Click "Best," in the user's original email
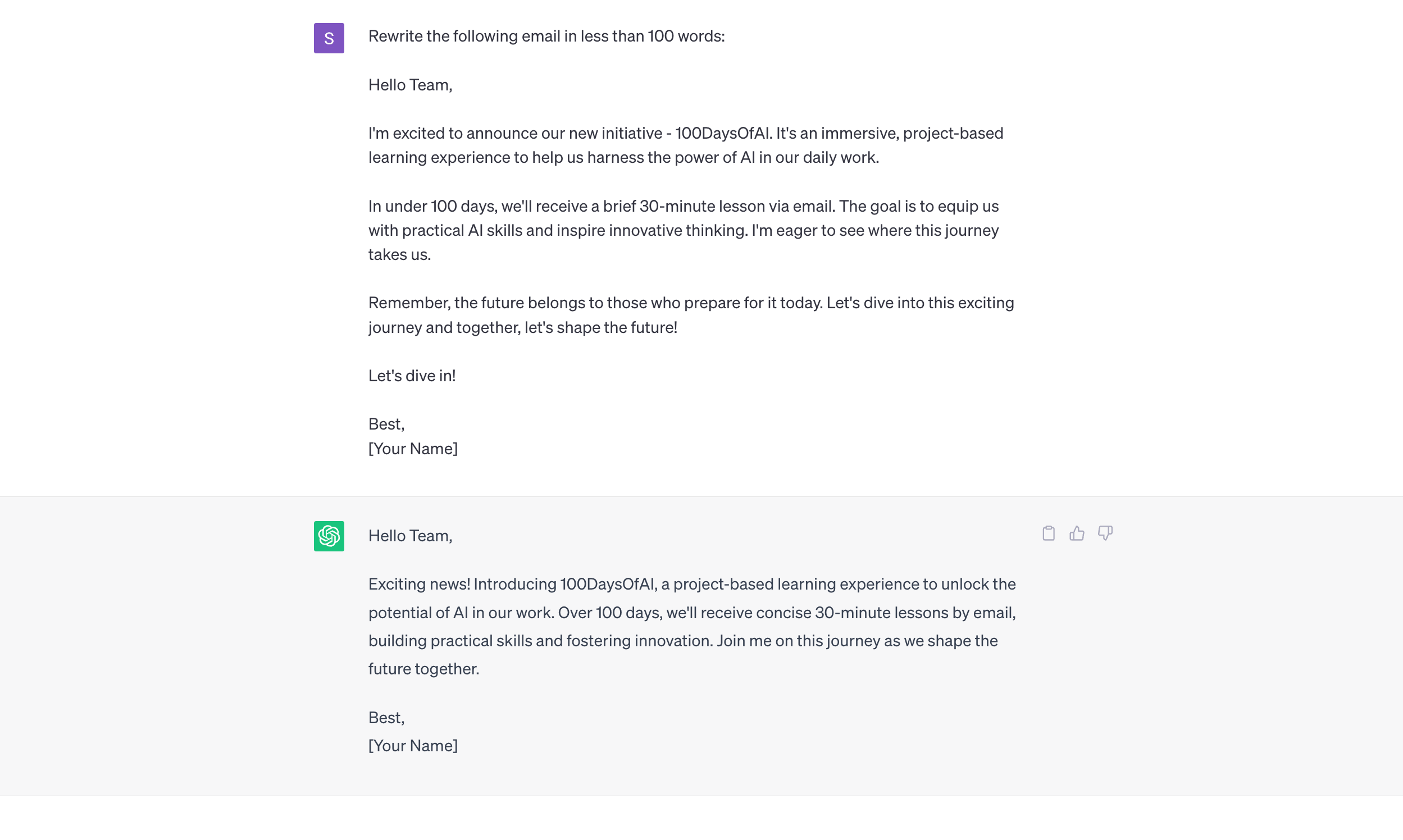This screenshot has height=840, width=1403. [x=386, y=424]
